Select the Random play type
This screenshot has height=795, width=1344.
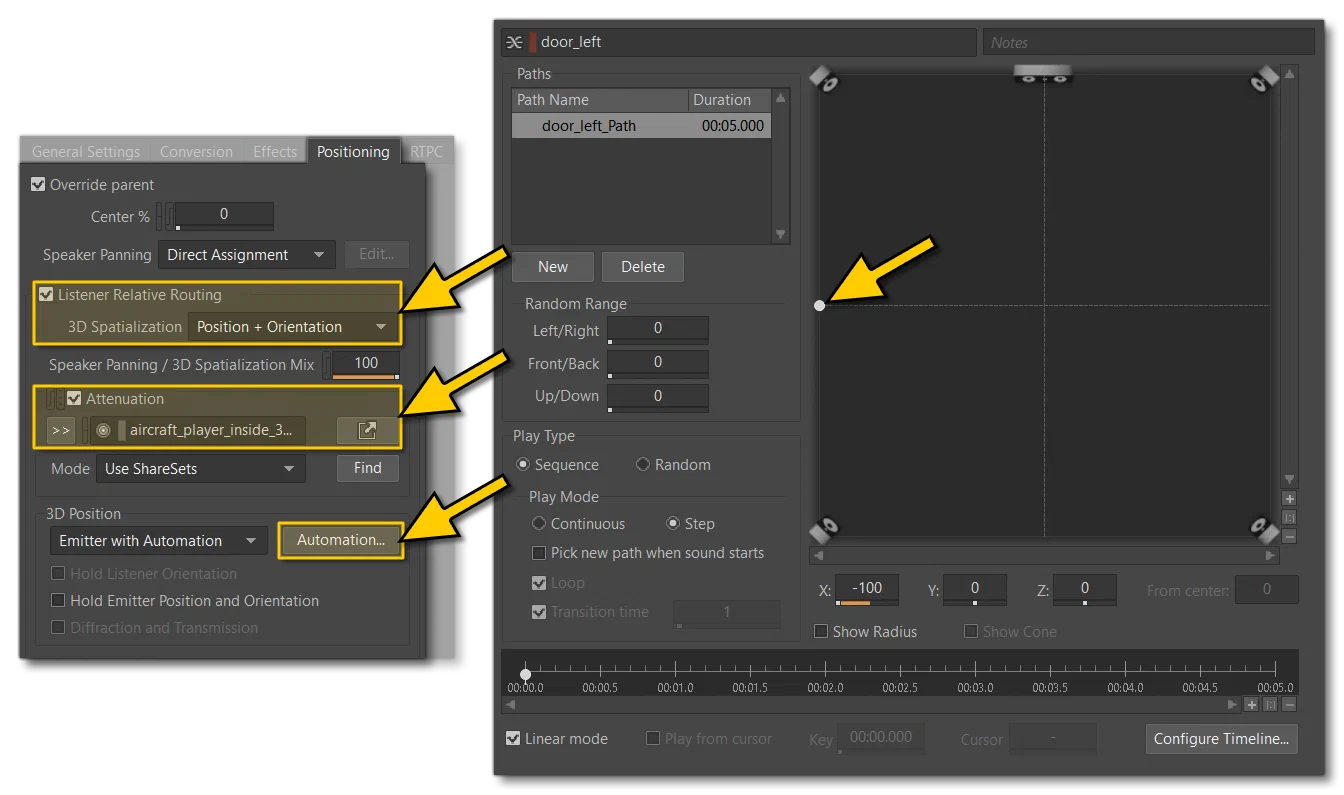[x=643, y=465]
